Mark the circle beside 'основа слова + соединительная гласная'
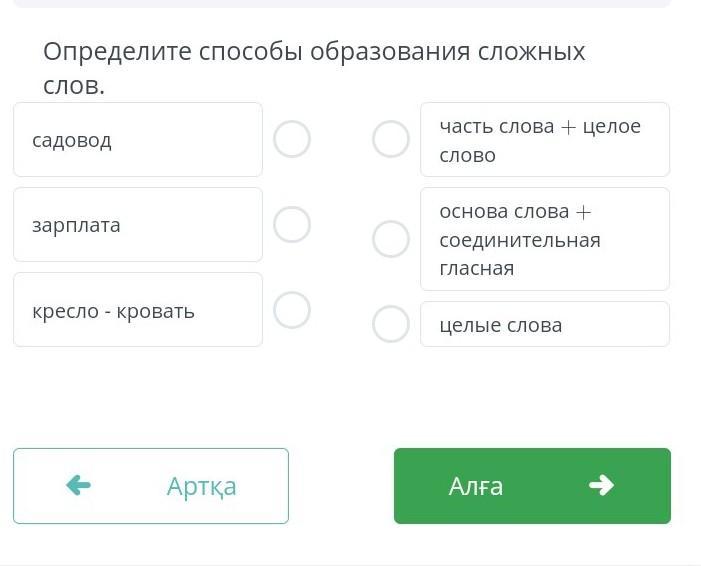The image size is (701, 566). tap(391, 239)
